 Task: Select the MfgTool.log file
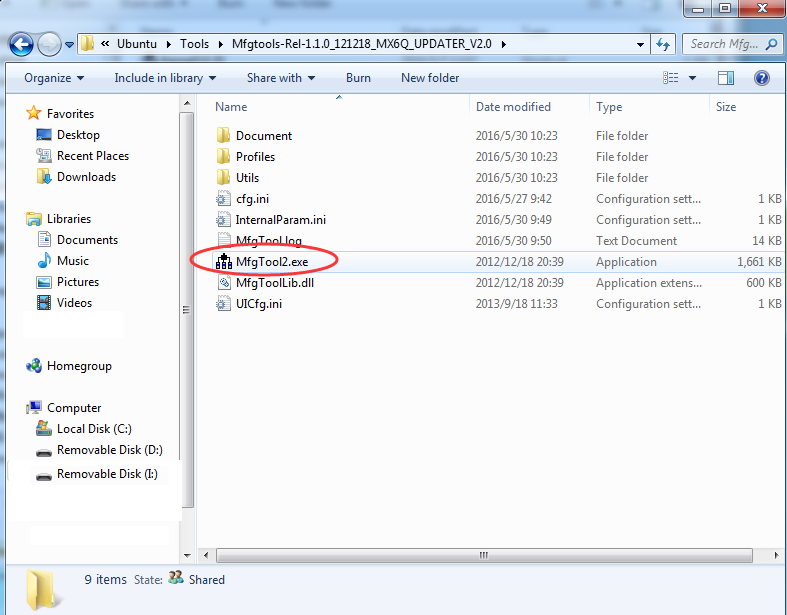(x=269, y=241)
